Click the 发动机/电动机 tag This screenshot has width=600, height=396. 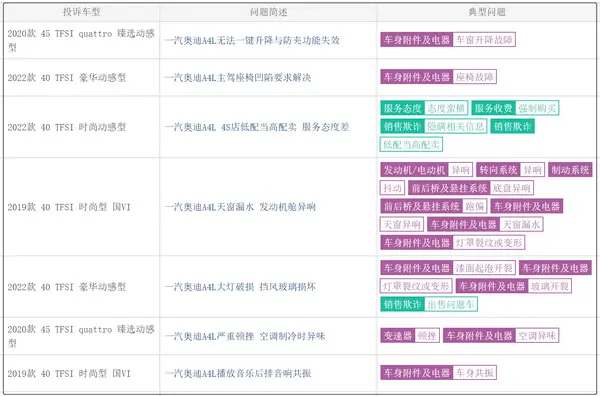414,169
